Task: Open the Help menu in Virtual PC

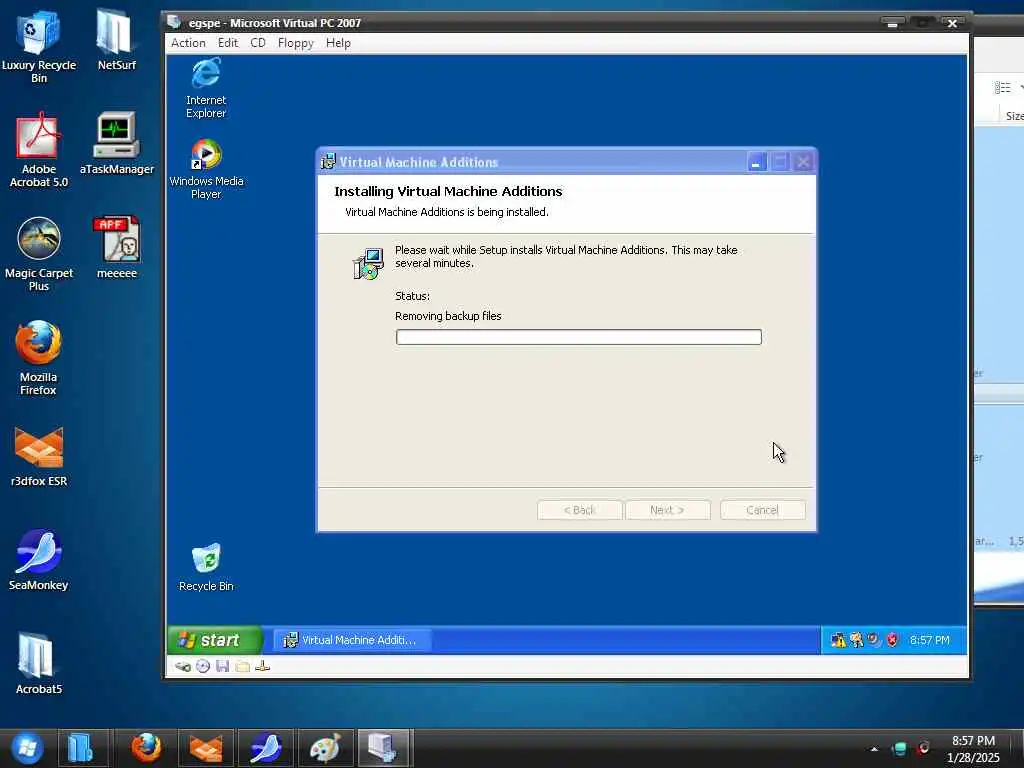Action: [x=338, y=43]
